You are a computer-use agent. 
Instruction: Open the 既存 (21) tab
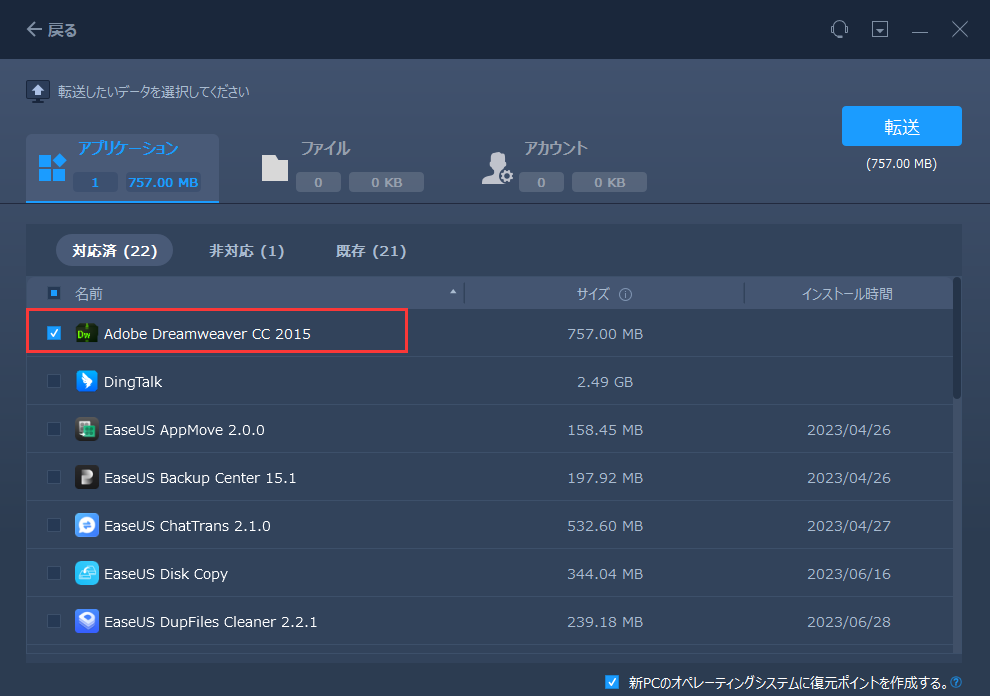(x=370, y=251)
